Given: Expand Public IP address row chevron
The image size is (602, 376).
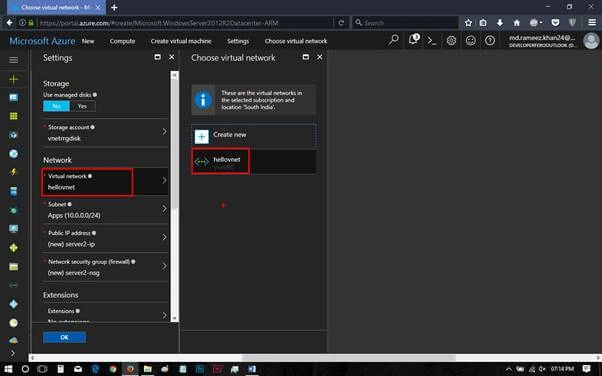Looking at the screenshot, I should pos(164,237).
